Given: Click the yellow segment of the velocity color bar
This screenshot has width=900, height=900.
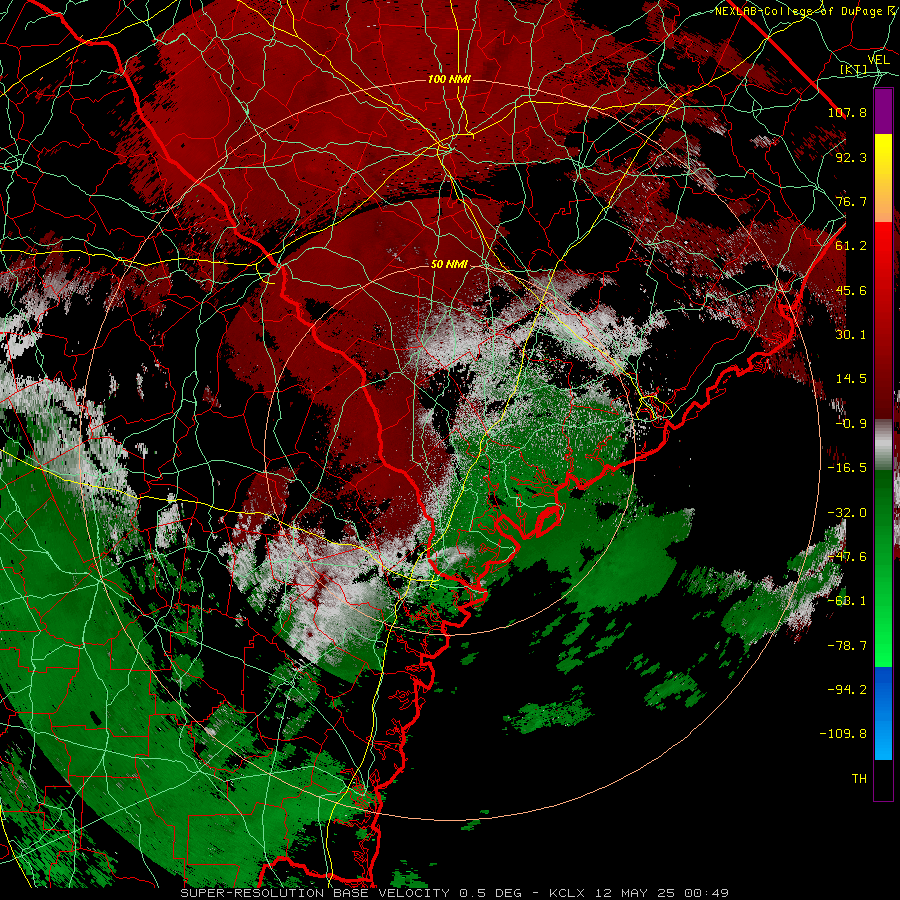Looking at the screenshot, I should pyautogui.click(x=883, y=158).
